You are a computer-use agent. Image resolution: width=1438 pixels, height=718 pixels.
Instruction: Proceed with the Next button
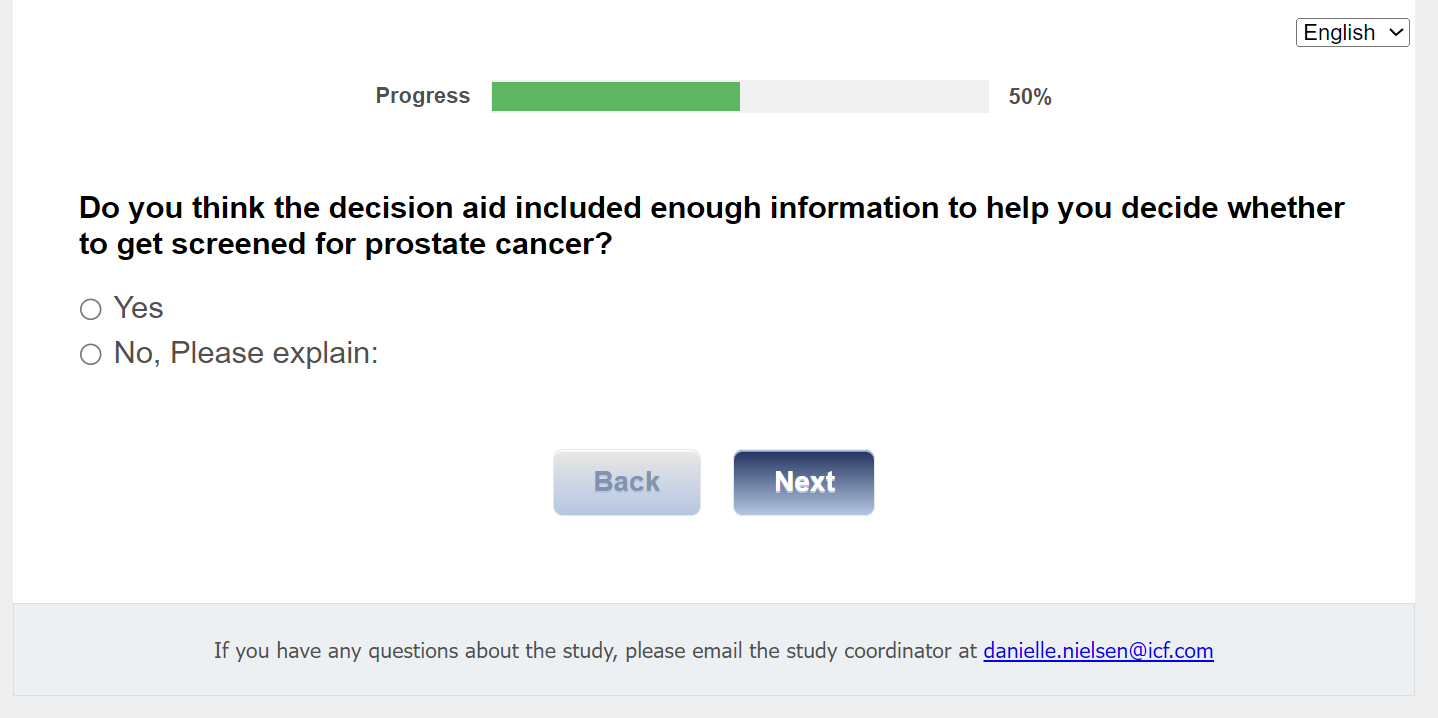pyautogui.click(x=804, y=482)
